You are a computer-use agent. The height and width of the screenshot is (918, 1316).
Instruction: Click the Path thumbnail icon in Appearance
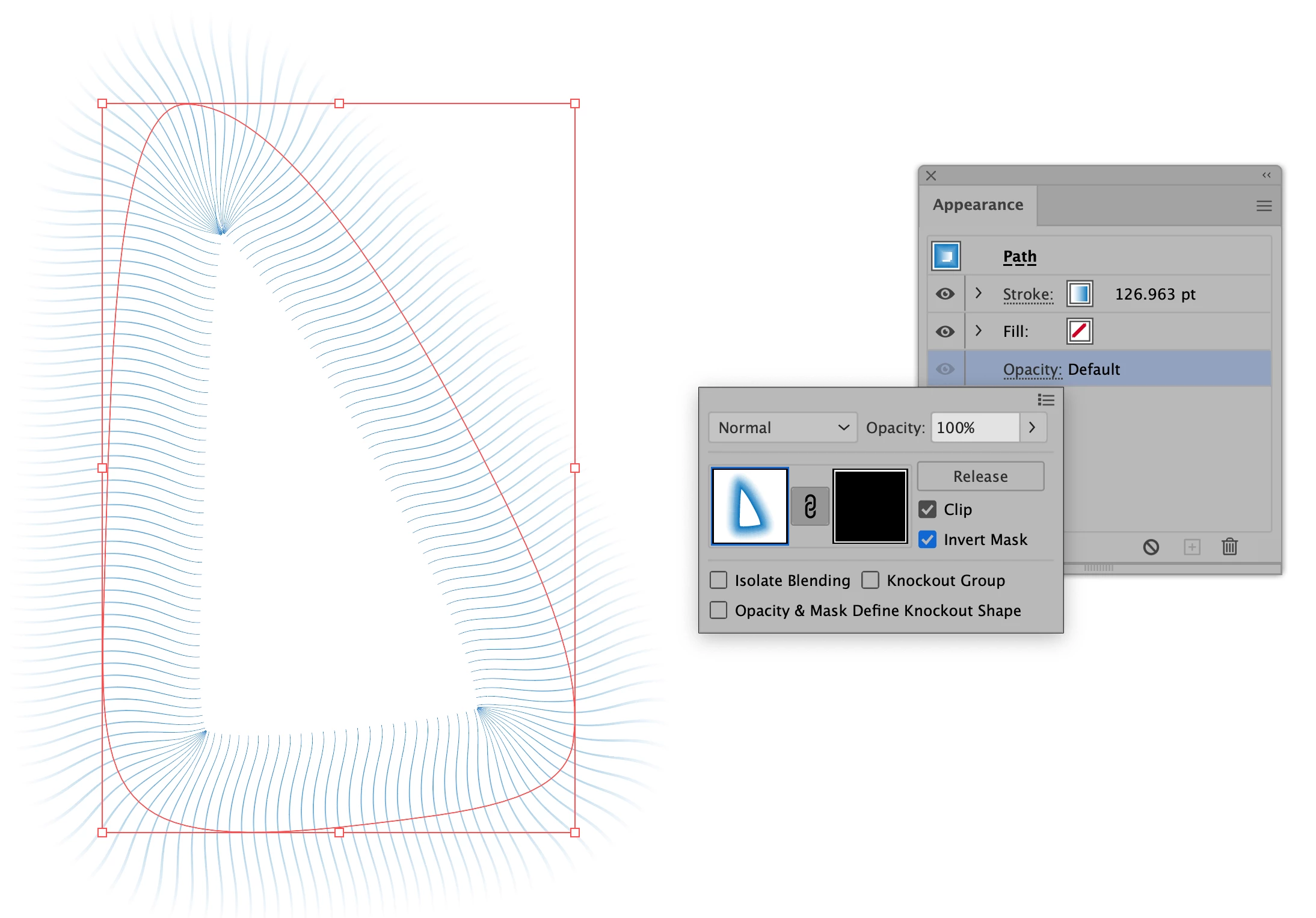click(x=946, y=256)
